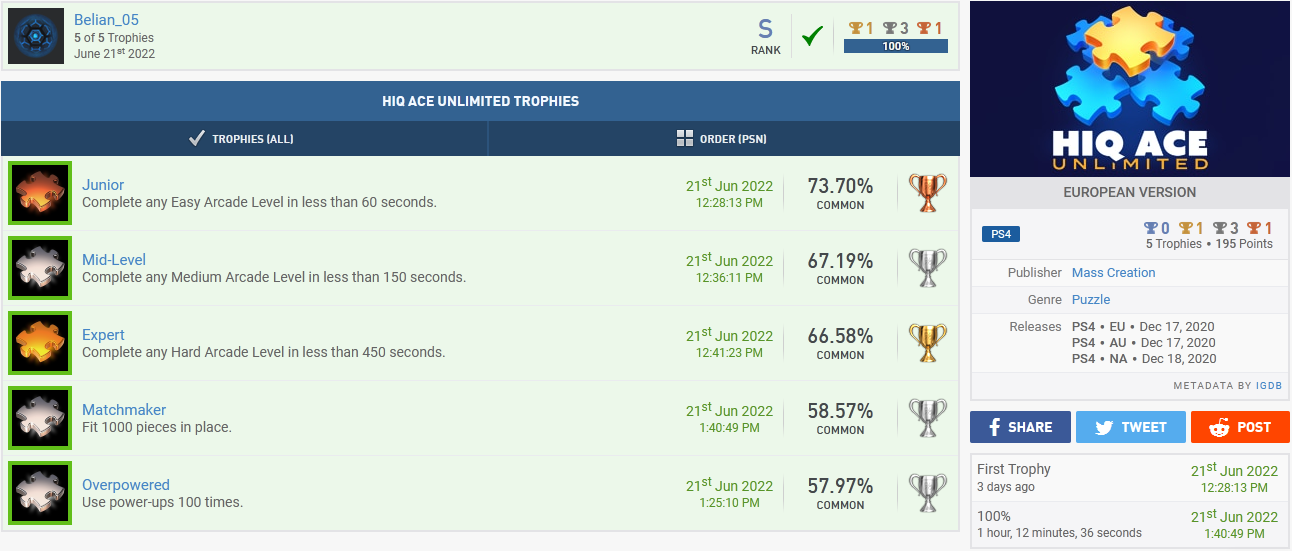Switch to Order (PSN) sorting tab
The image size is (1292, 551).
[722, 139]
